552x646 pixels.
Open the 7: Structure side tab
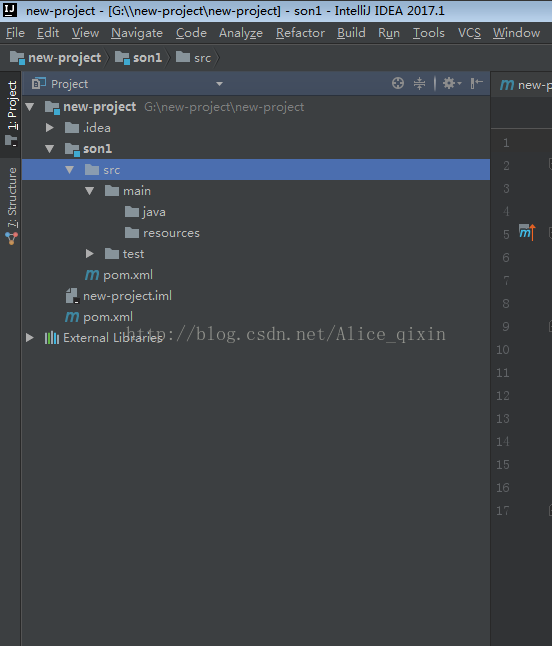point(11,206)
